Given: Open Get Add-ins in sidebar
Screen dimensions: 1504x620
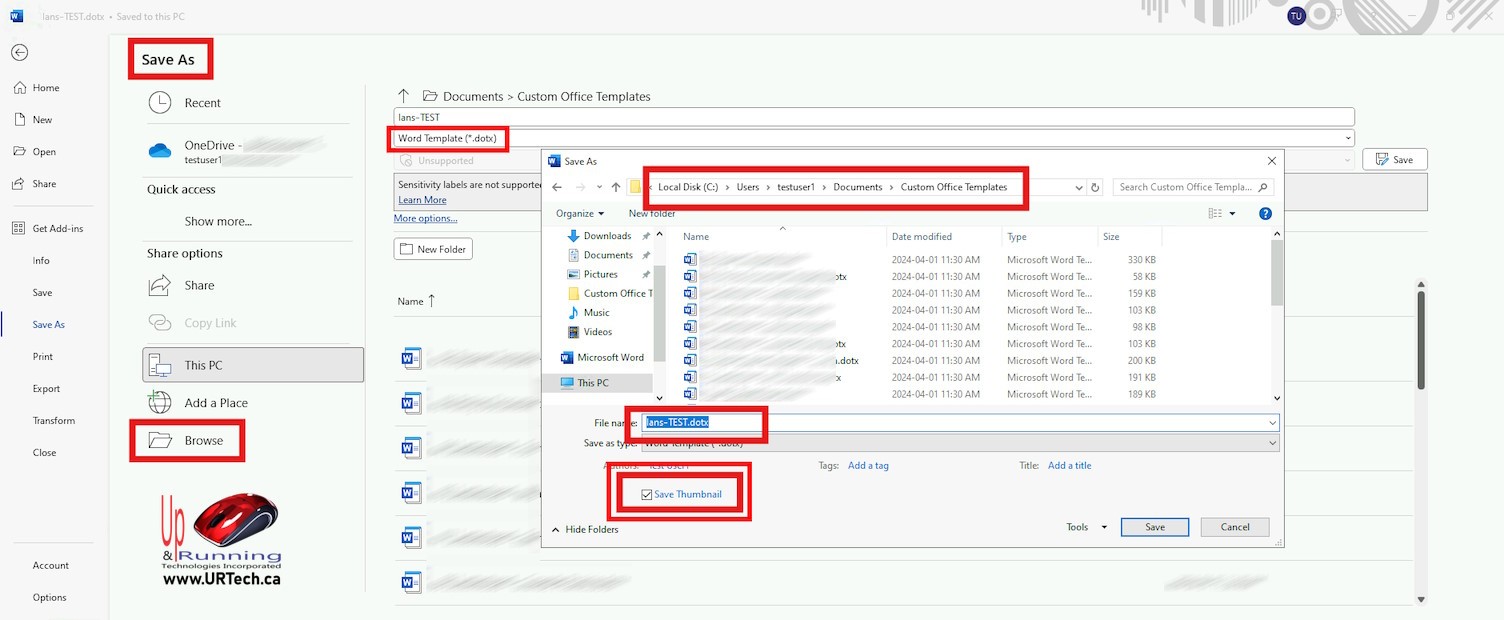Looking at the screenshot, I should [x=57, y=229].
